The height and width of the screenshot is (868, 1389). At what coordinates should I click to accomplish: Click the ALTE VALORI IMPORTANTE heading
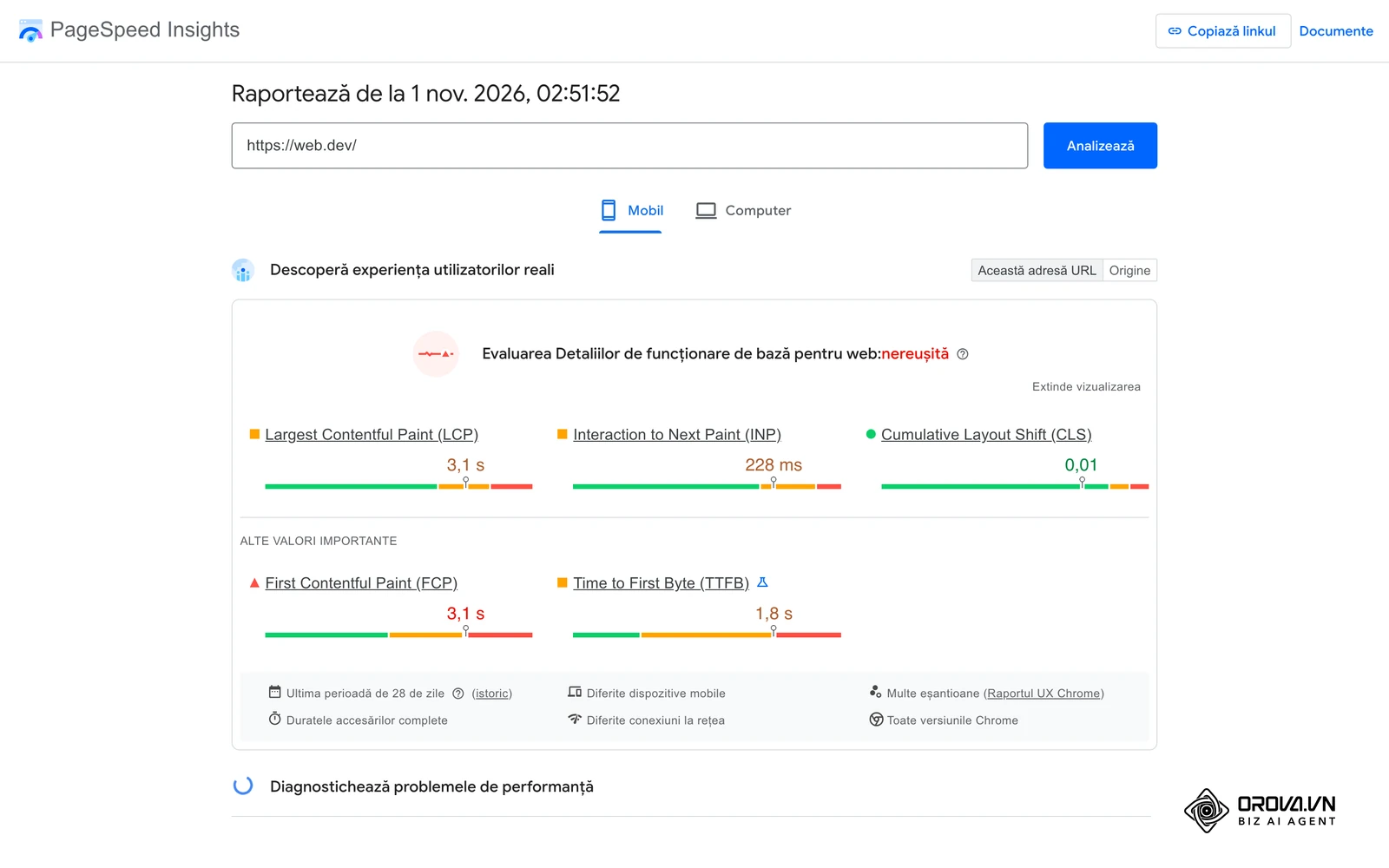[x=319, y=541]
